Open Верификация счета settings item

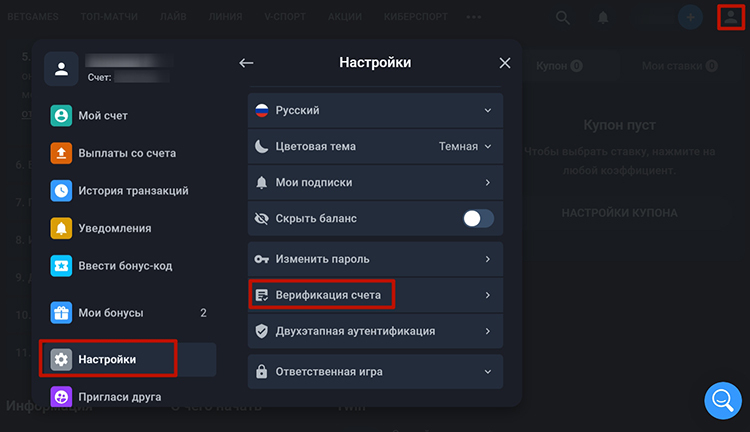pos(375,295)
